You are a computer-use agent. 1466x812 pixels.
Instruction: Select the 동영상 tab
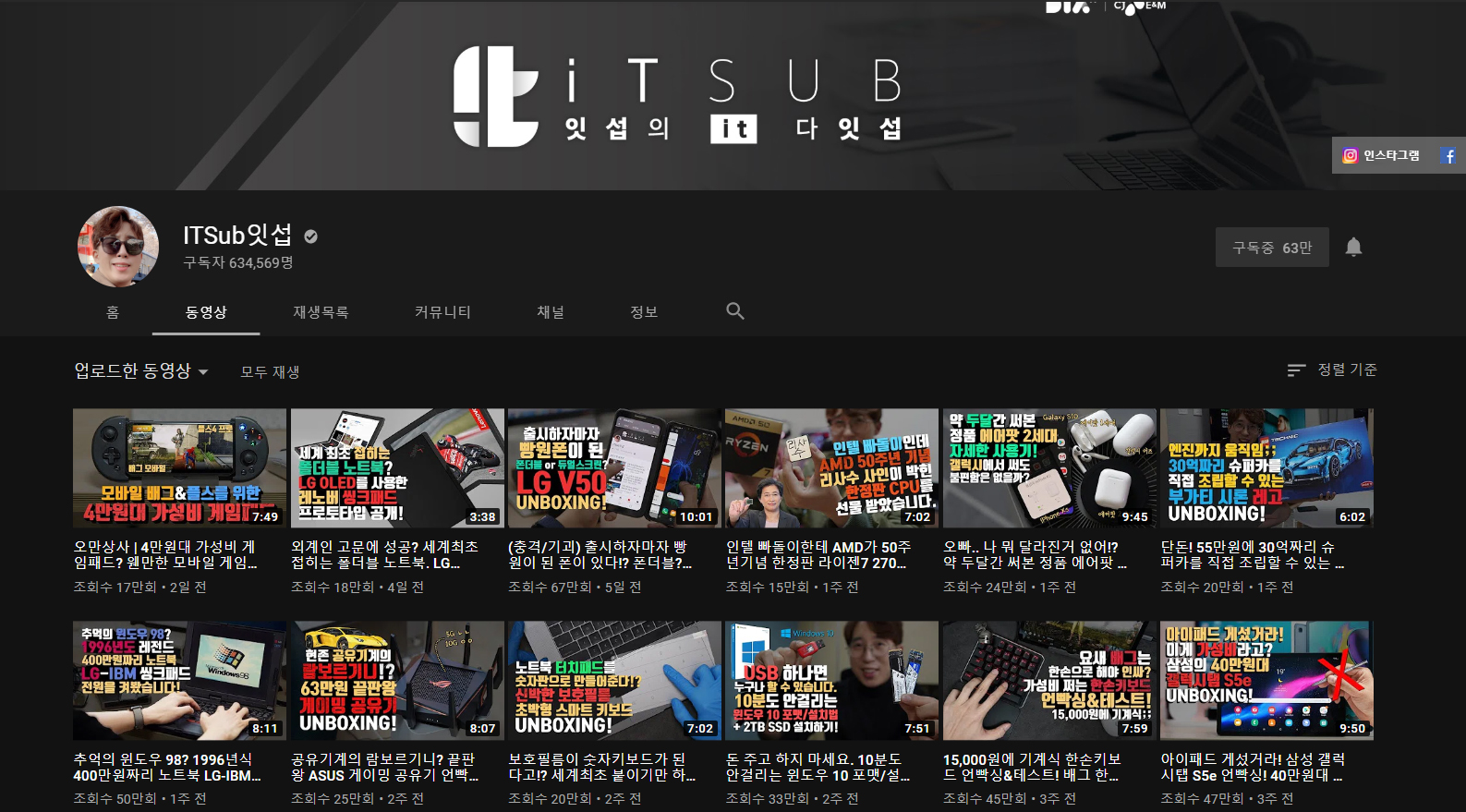[x=206, y=312]
